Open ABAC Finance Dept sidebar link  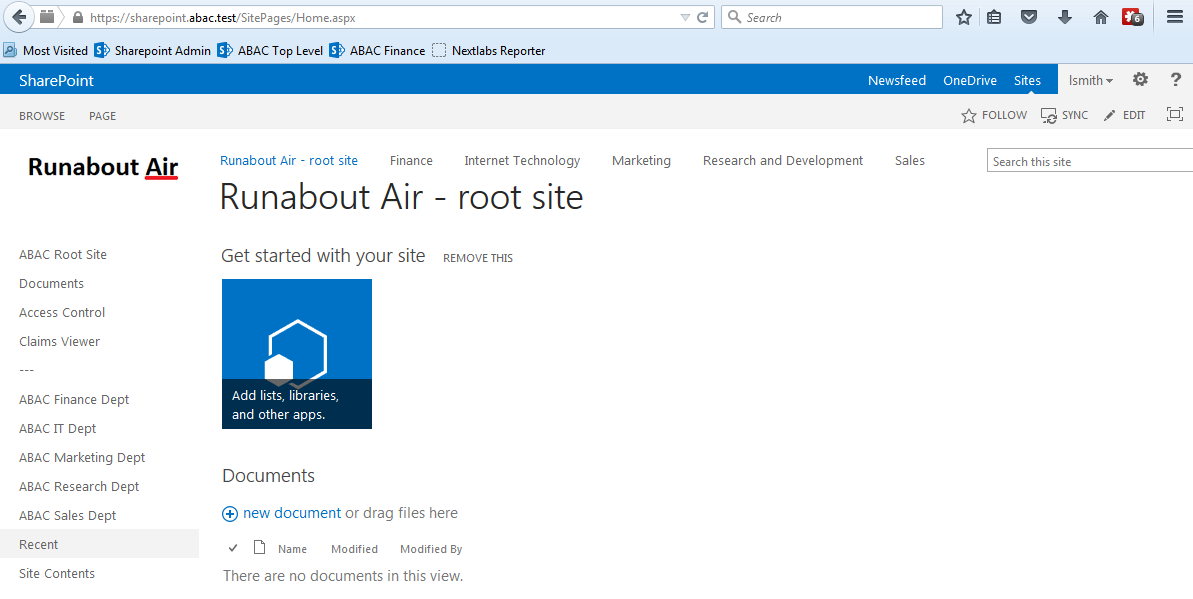click(75, 399)
